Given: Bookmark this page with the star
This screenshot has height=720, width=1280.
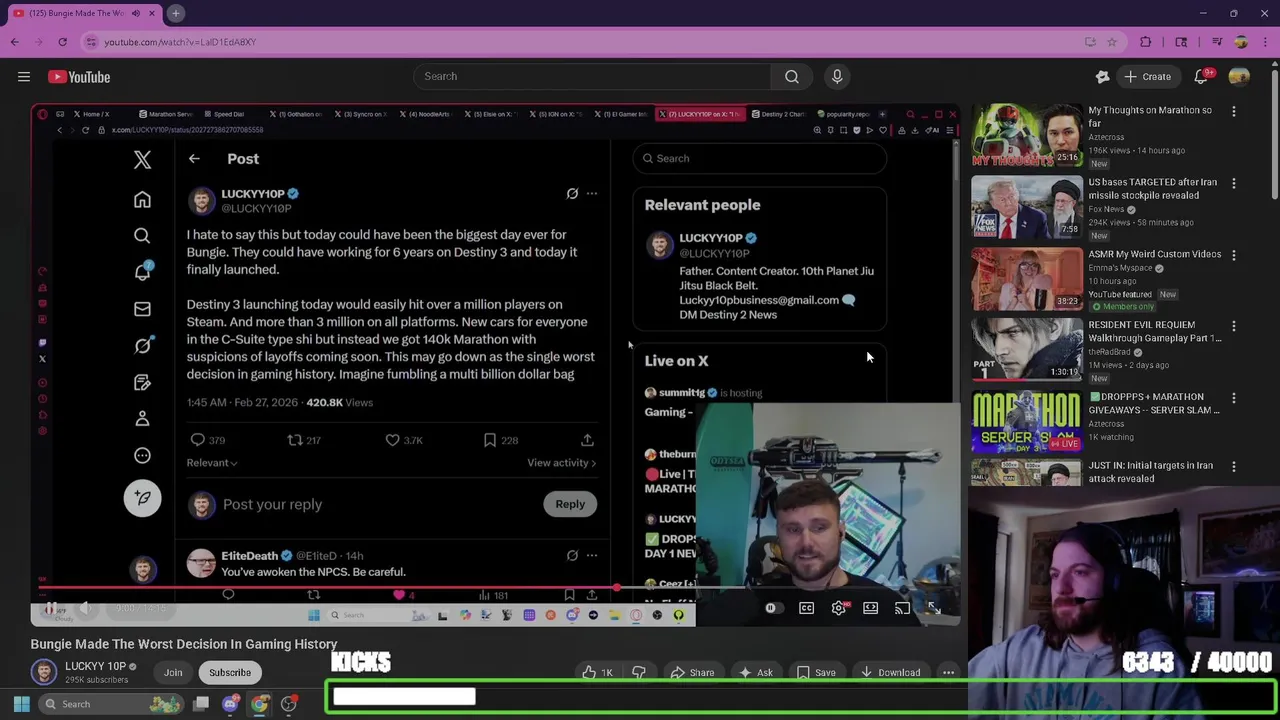Looking at the screenshot, I should [x=1113, y=42].
